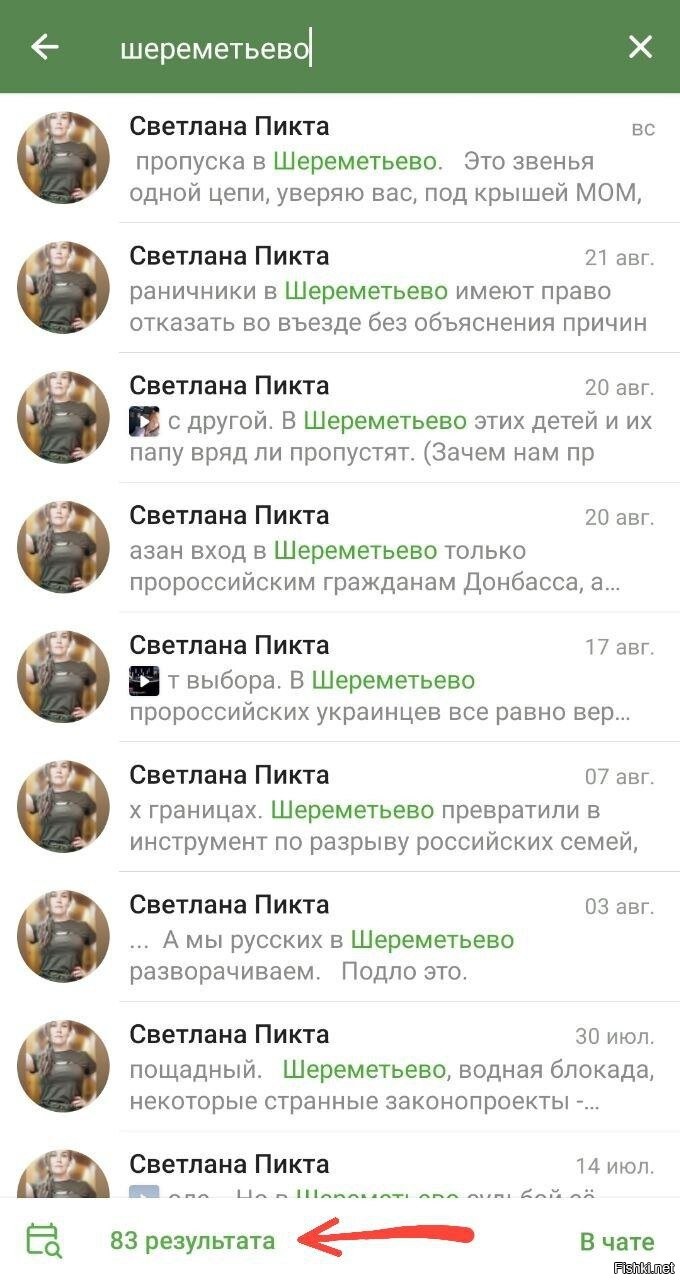Tap the video thumbnail in 20 авг. message
This screenshot has width=680, height=1280.
tap(145, 421)
